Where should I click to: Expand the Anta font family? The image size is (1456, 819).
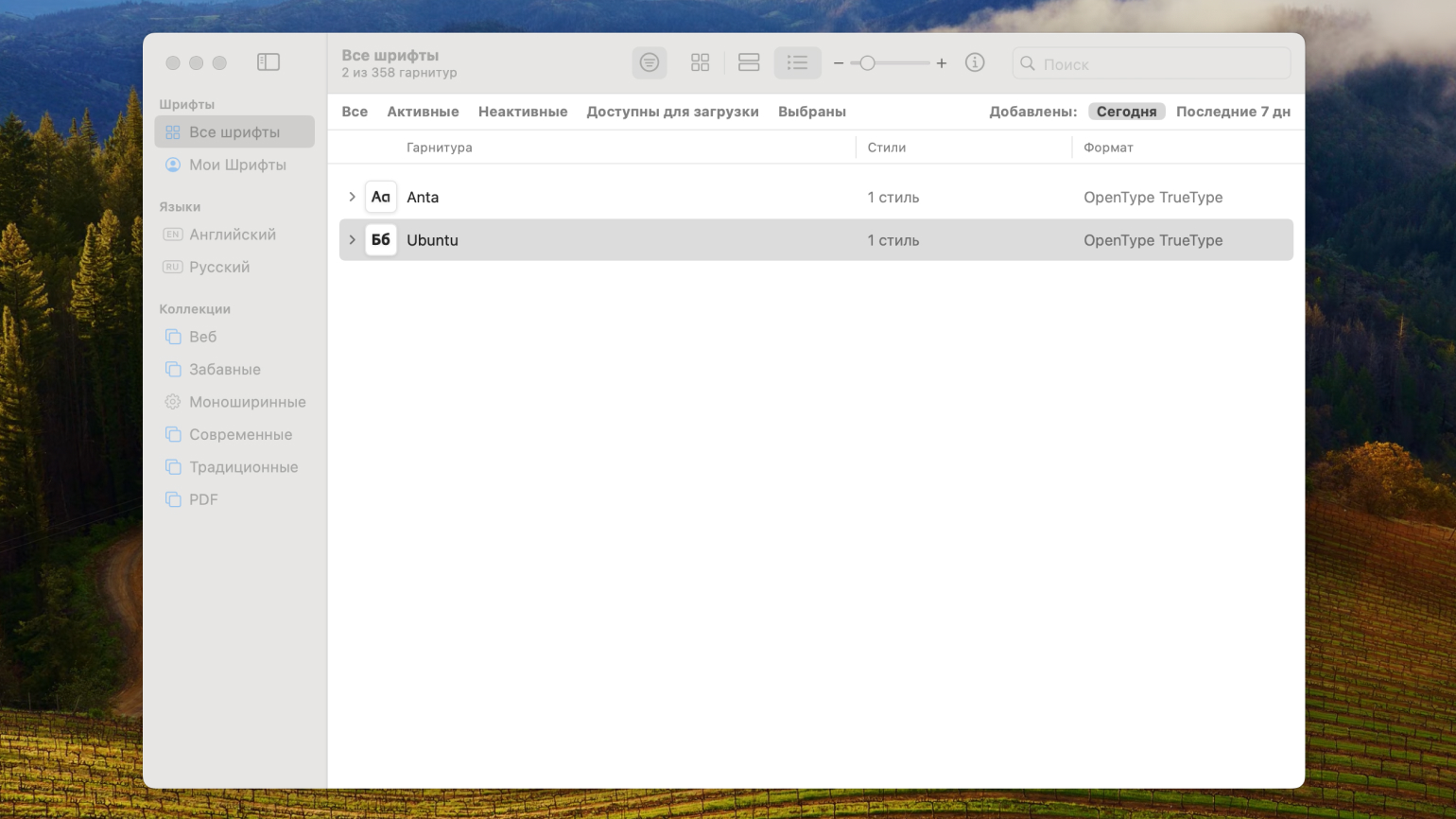(352, 197)
